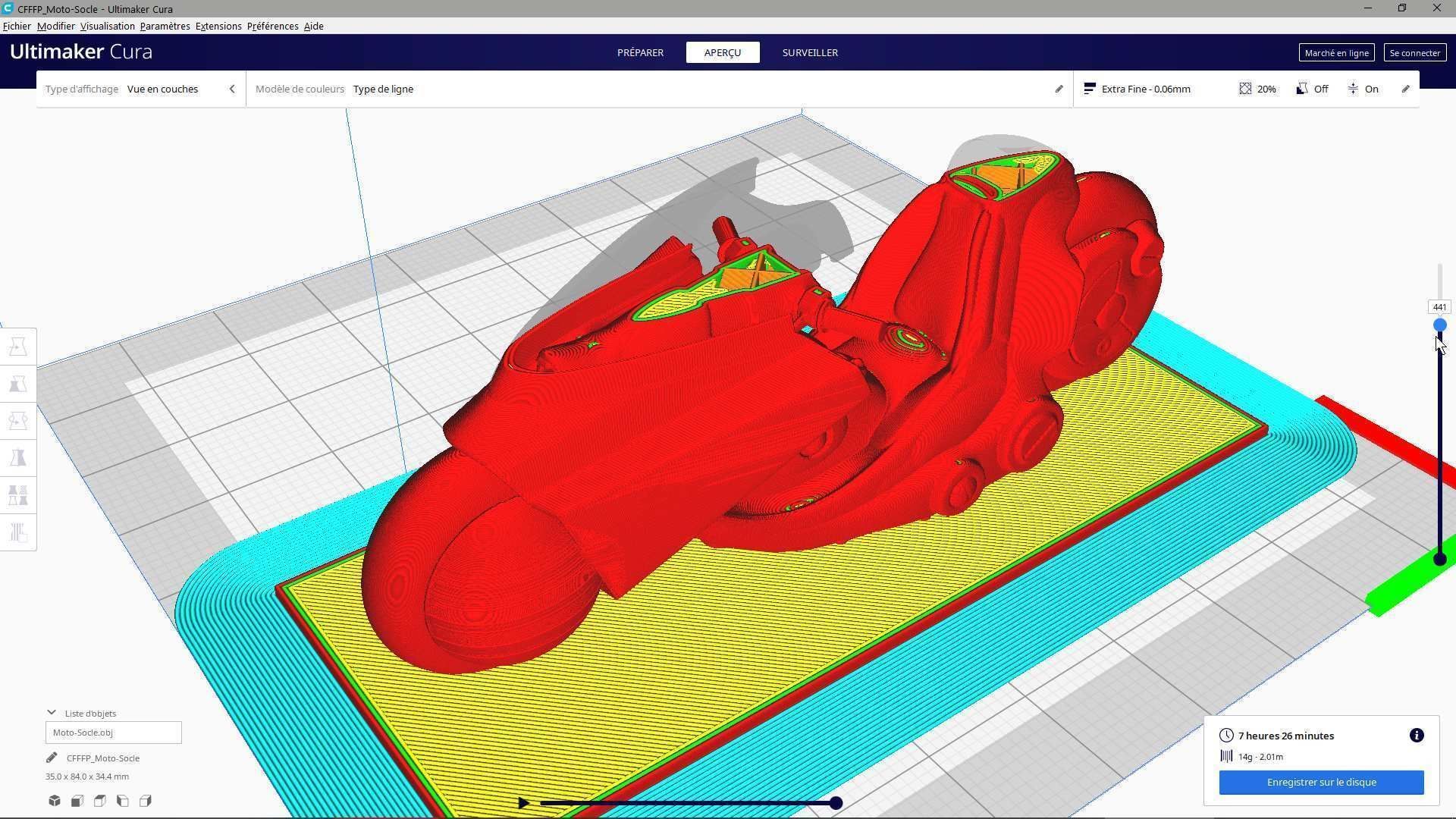The height and width of the screenshot is (819, 1456).
Task: Switch to 3D perspective view cube icon
Action: [x=55, y=801]
